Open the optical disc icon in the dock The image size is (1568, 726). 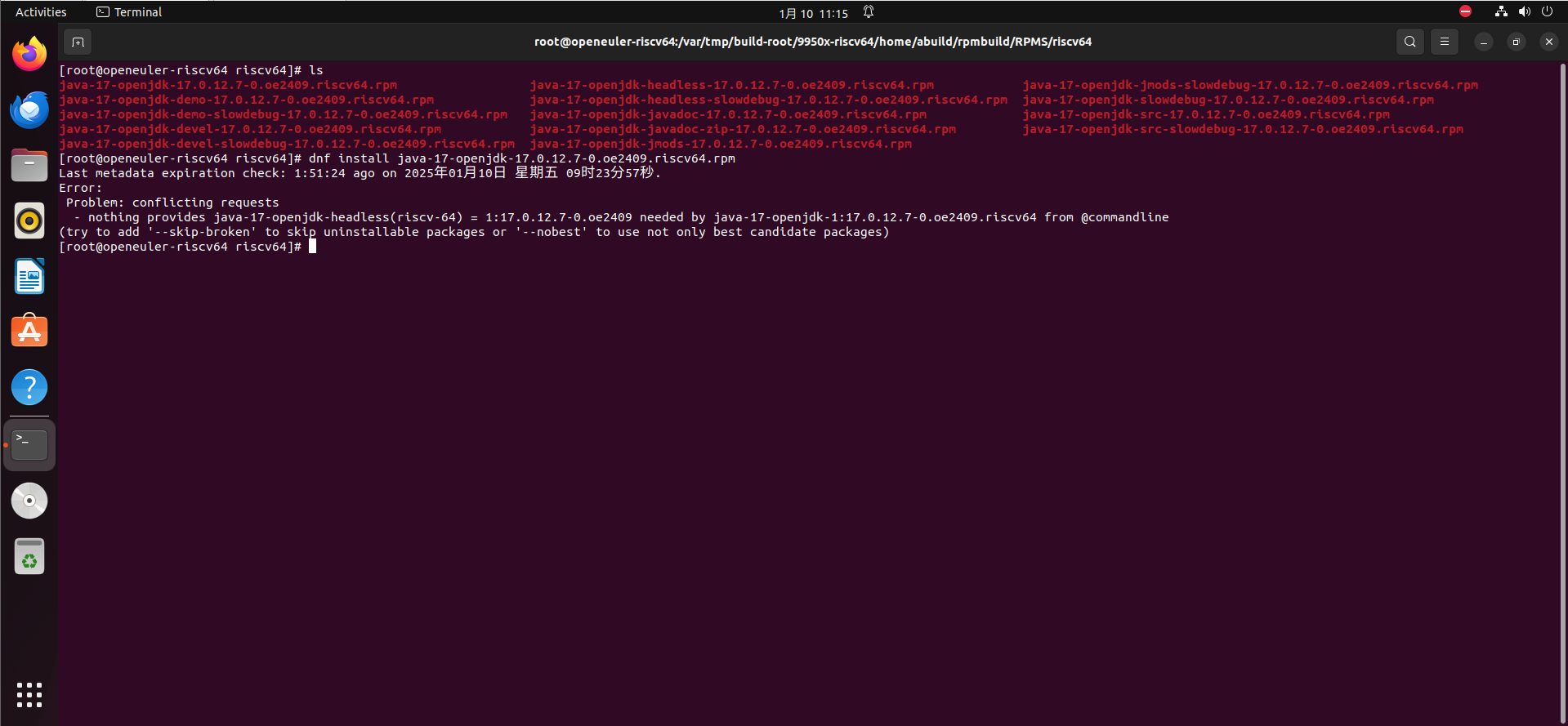29,501
